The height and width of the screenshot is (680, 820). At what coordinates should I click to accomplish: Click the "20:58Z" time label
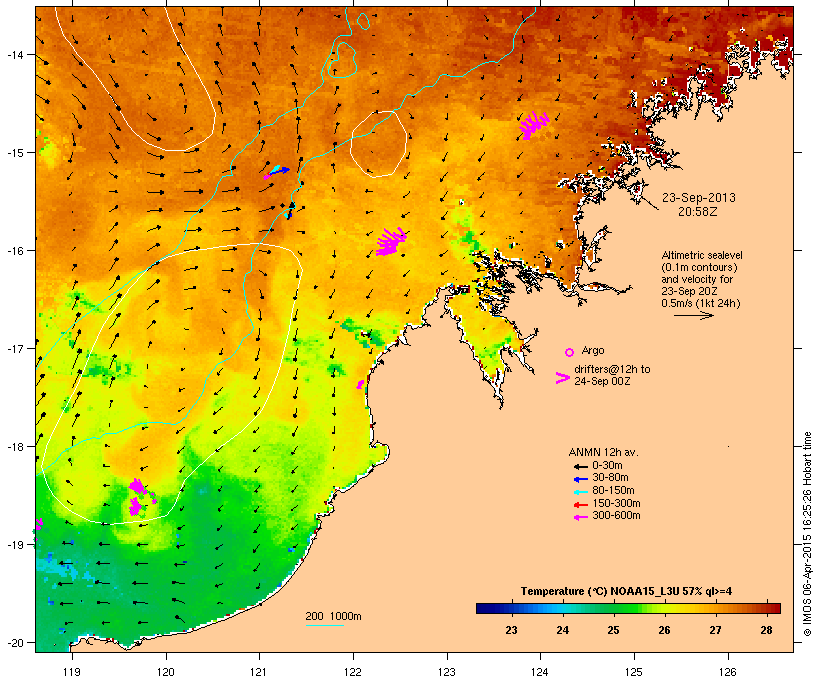[698, 212]
